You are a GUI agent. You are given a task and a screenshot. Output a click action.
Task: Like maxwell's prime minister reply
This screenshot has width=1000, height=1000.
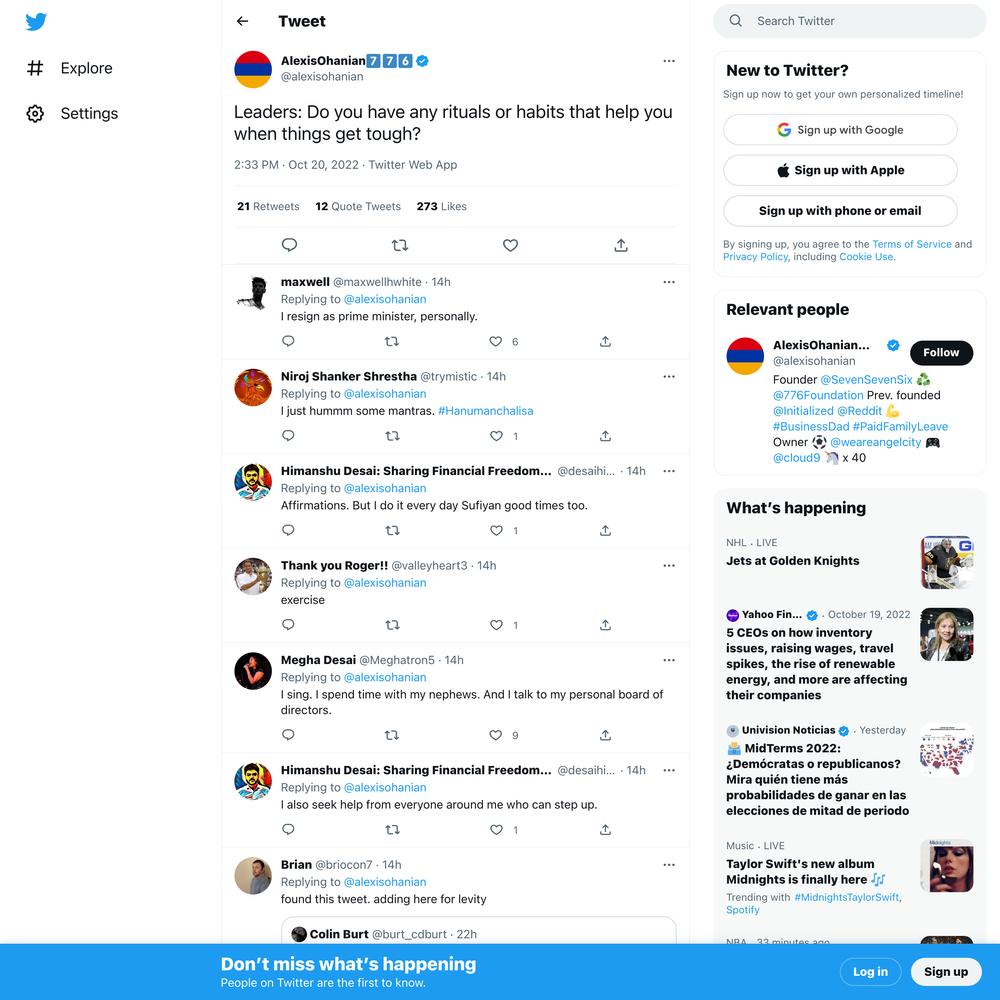tap(496, 342)
